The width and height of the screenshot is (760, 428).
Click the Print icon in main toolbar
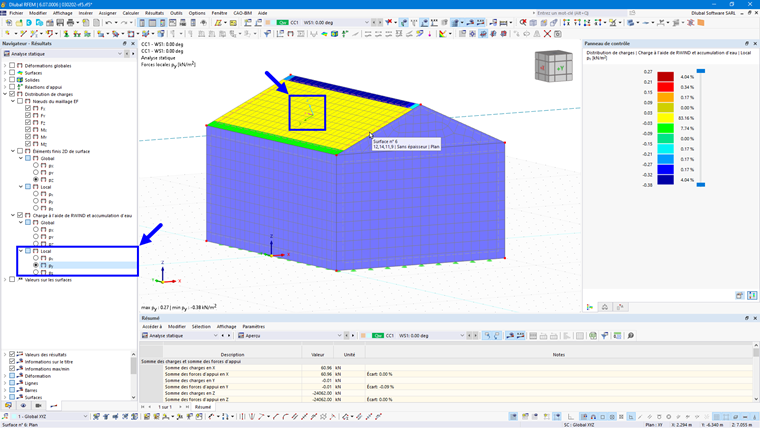click(x=71, y=23)
